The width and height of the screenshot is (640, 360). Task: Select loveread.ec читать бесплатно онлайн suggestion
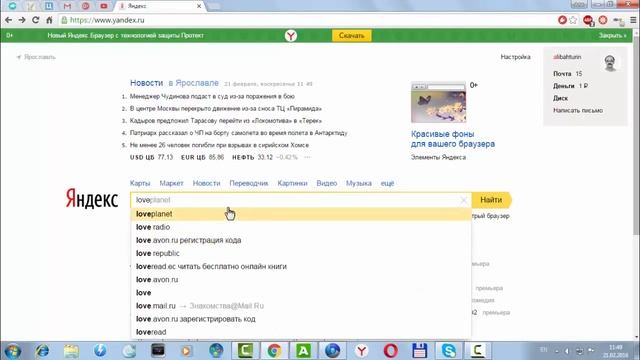(301, 266)
